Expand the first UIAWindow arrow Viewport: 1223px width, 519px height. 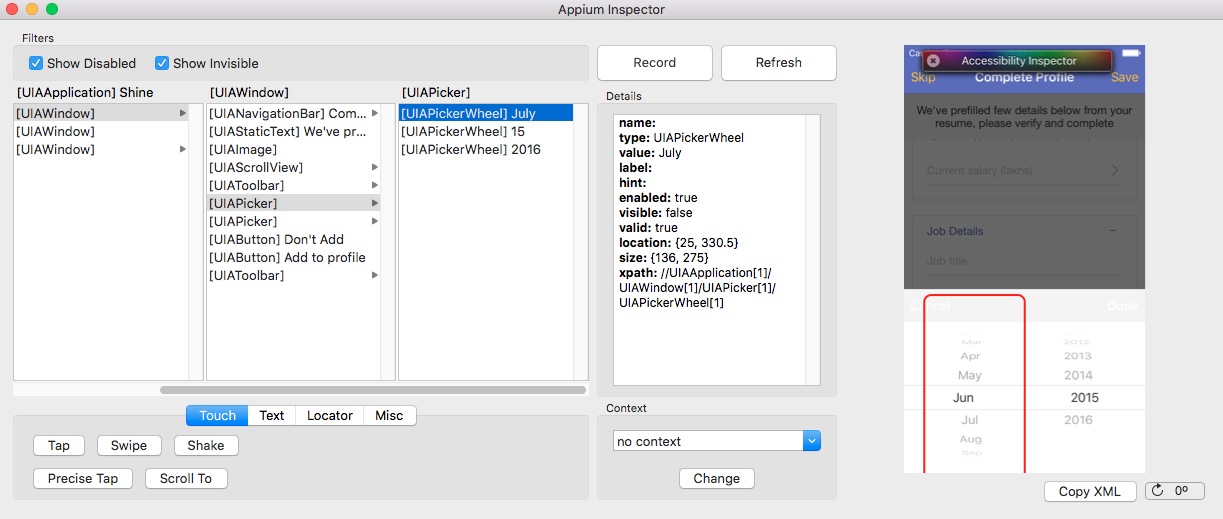click(x=183, y=113)
